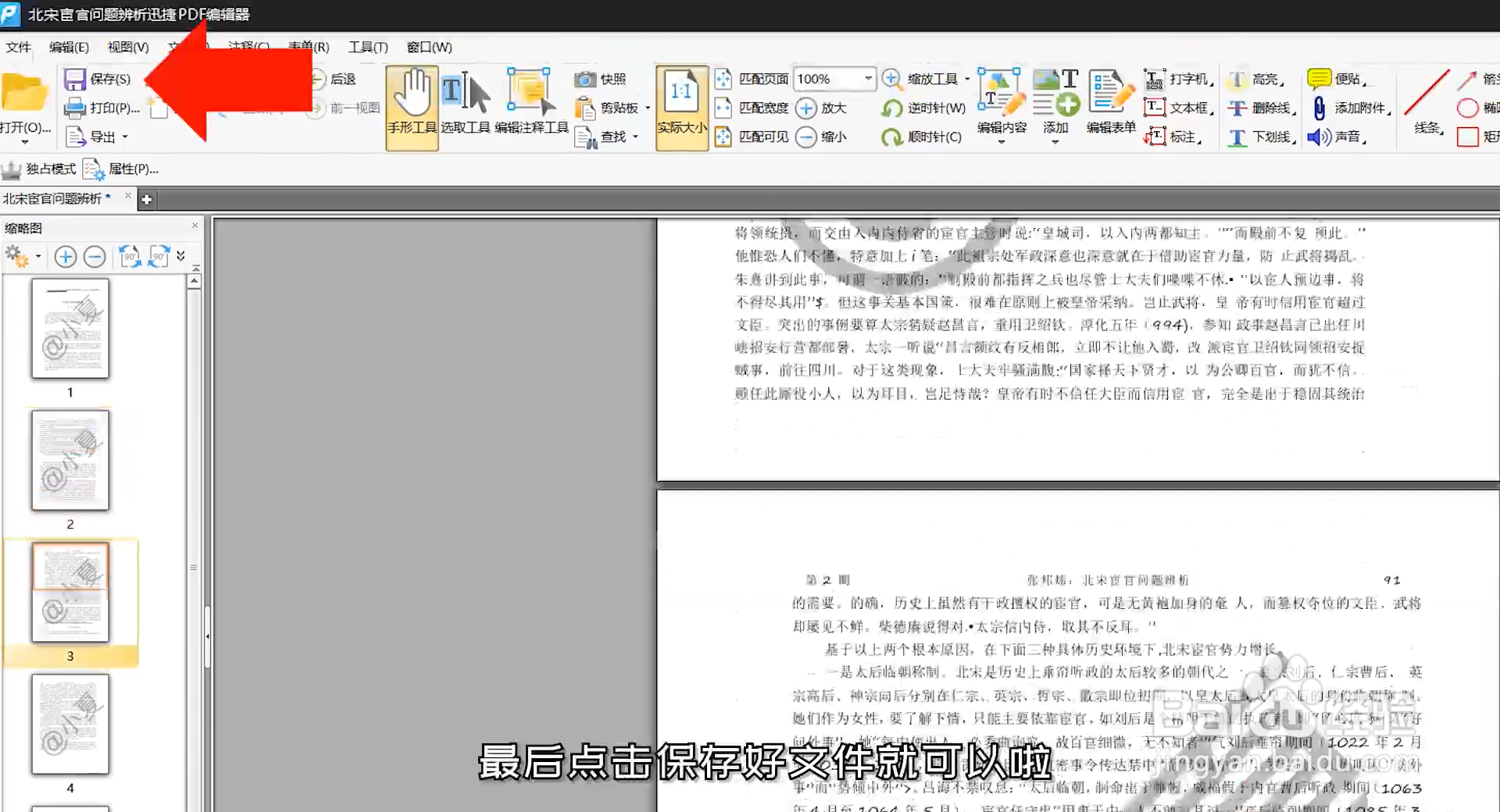Close the 缩略图 thumbnail panel
1500x812 pixels.
195,226
